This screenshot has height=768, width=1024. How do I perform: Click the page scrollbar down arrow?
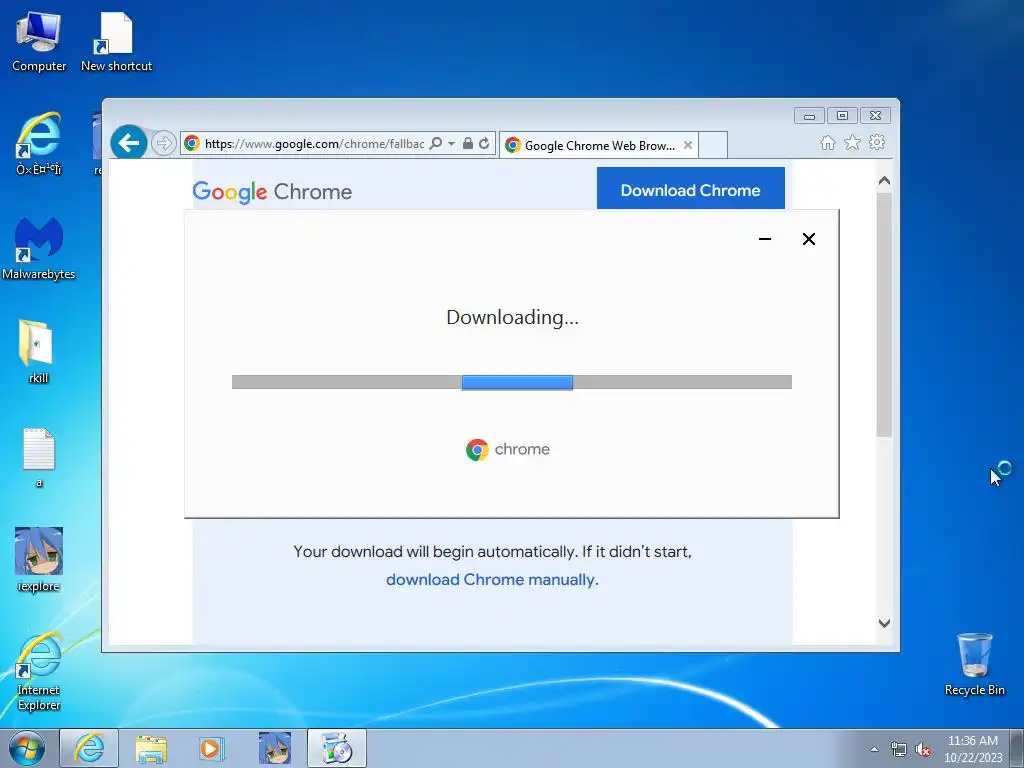(884, 623)
